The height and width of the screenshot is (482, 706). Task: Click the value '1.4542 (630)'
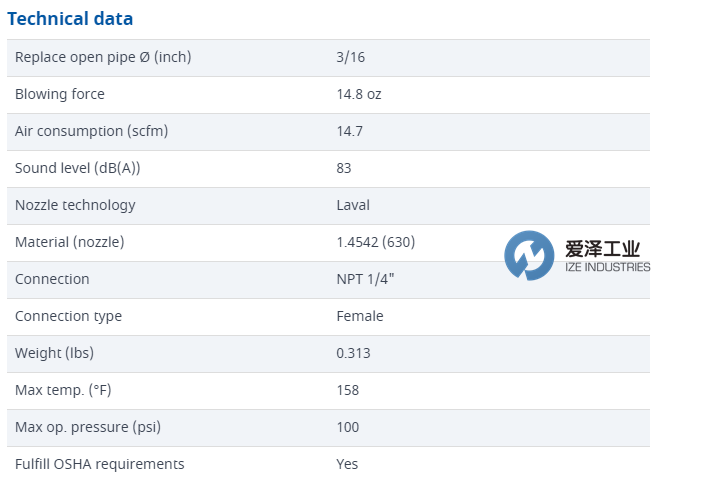376,242
